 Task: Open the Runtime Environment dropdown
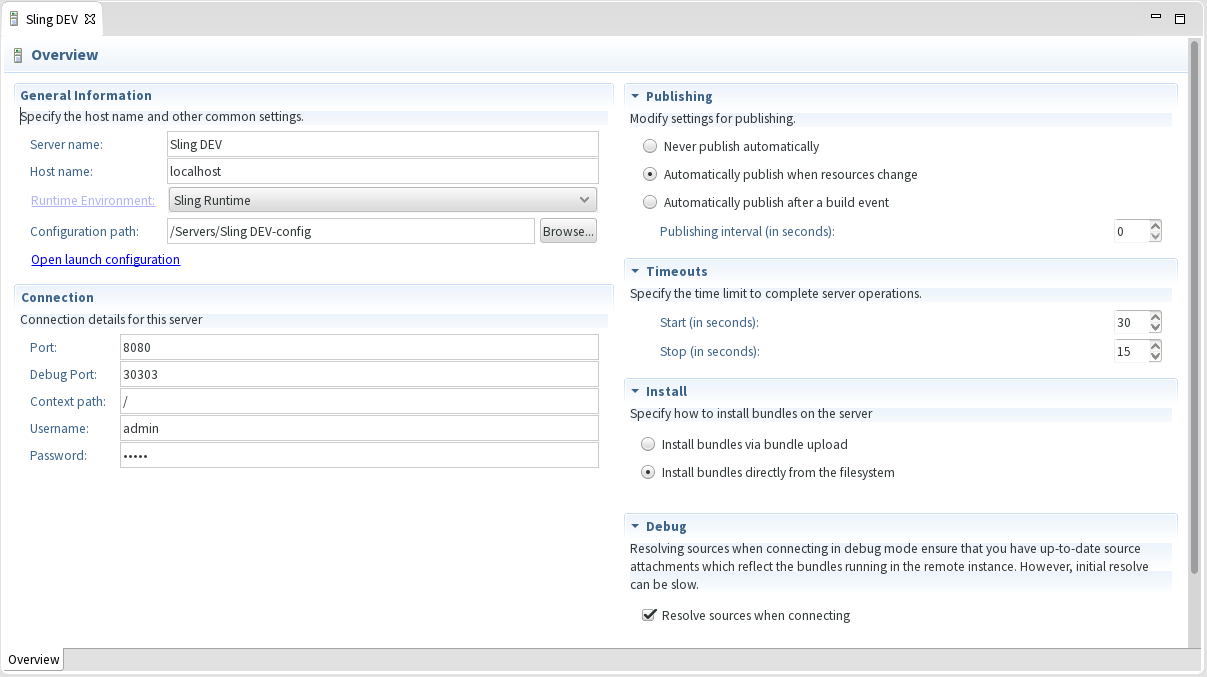click(383, 200)
